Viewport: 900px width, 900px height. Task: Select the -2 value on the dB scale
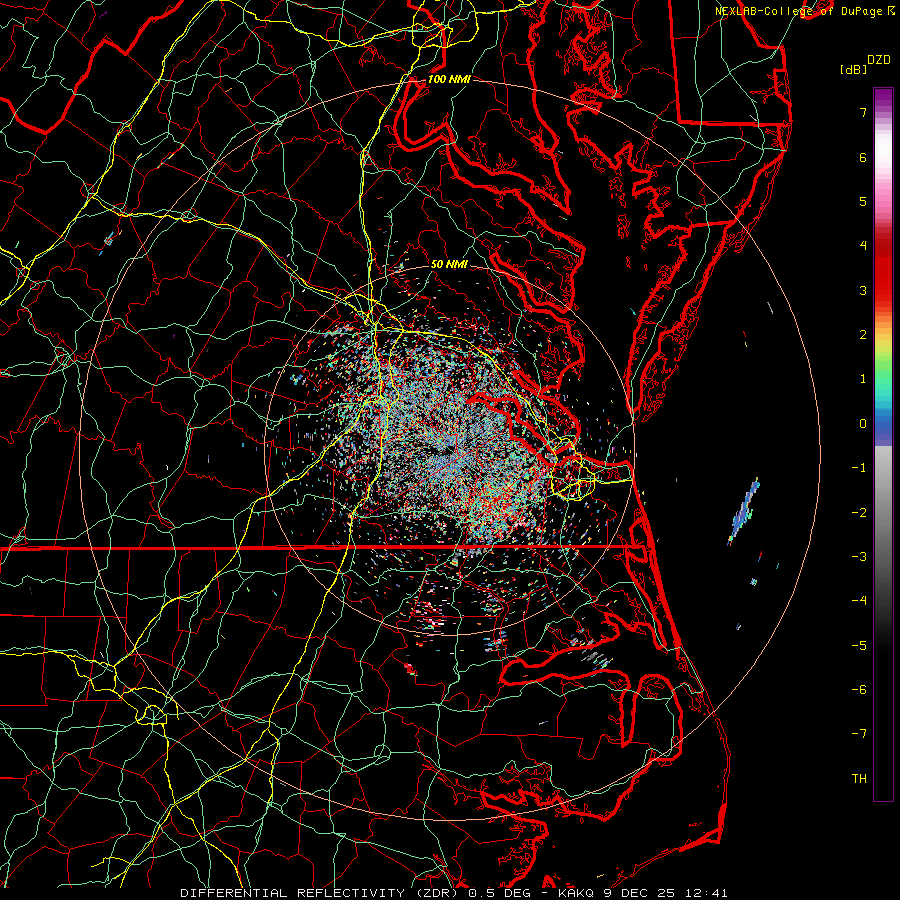pos(859,512)
